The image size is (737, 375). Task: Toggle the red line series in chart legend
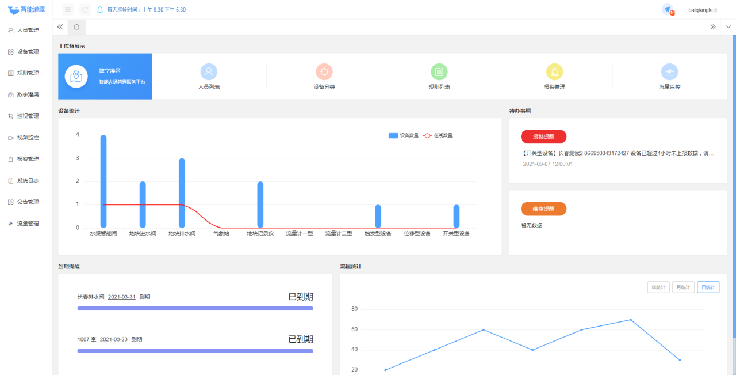point(438,135)
